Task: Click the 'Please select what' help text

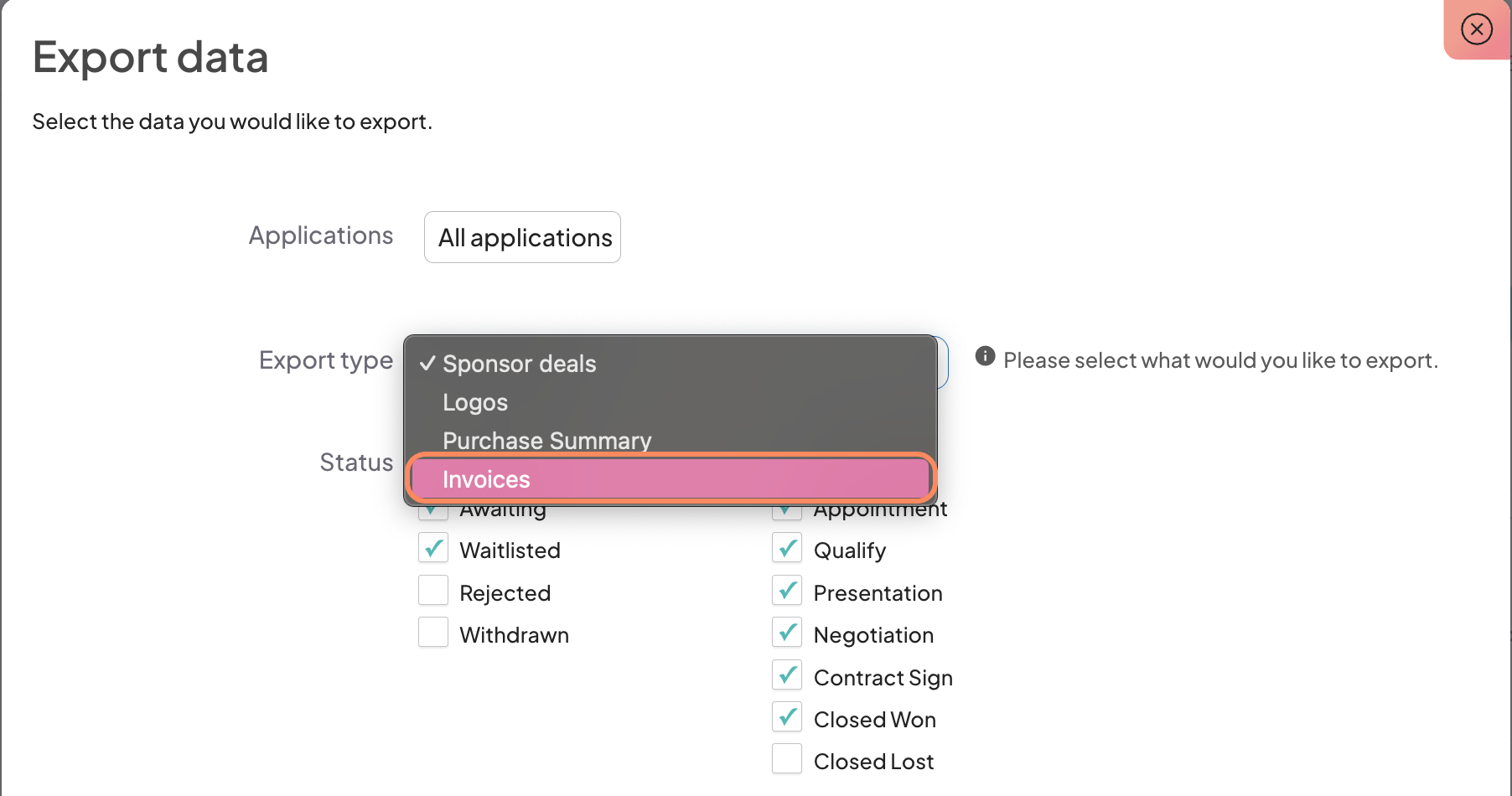Action: point(1220,360)
